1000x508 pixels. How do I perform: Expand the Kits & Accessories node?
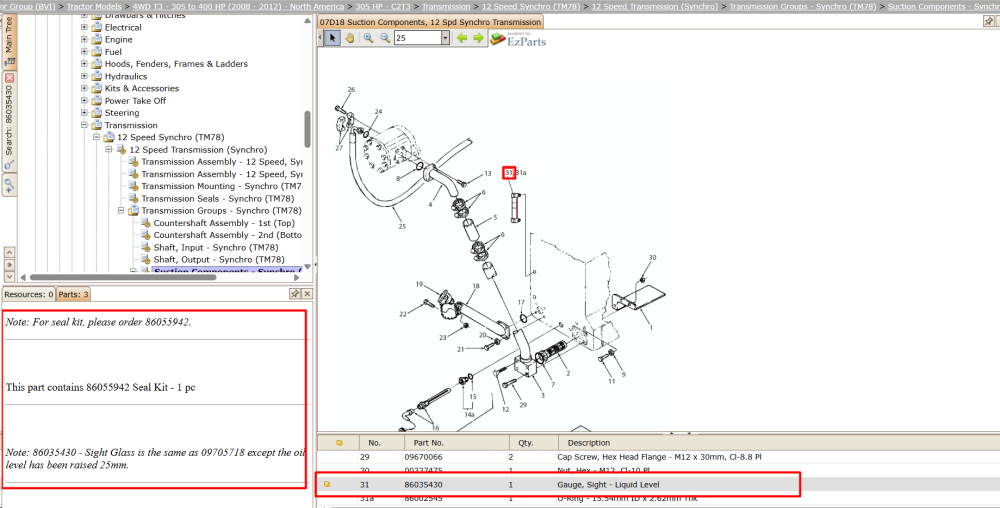pos(84,89)
